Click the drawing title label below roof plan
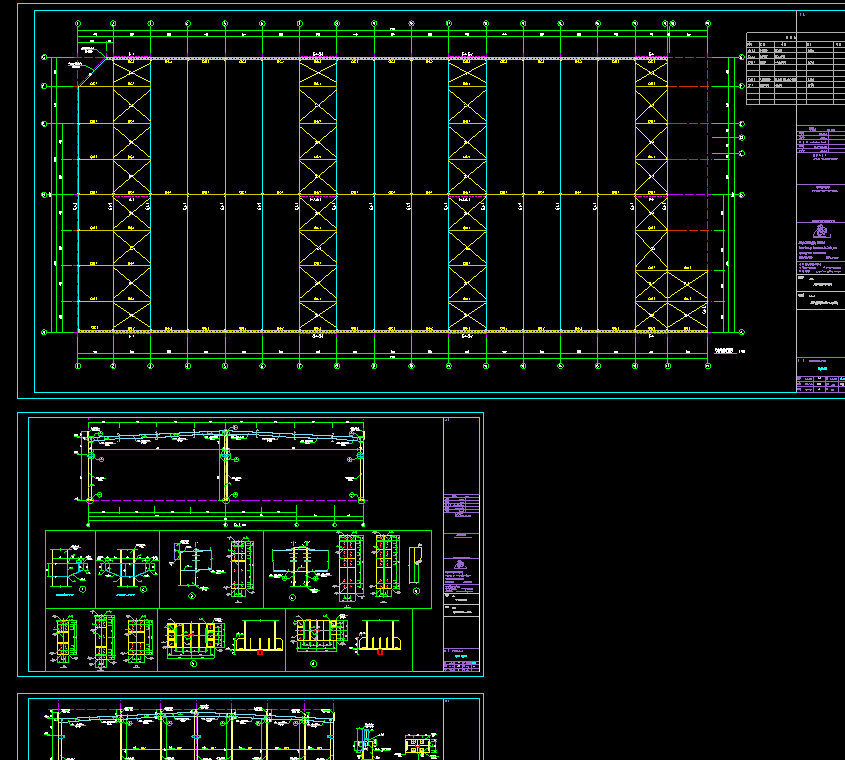This screenshot has width=845, height=760. coord(725,351)
